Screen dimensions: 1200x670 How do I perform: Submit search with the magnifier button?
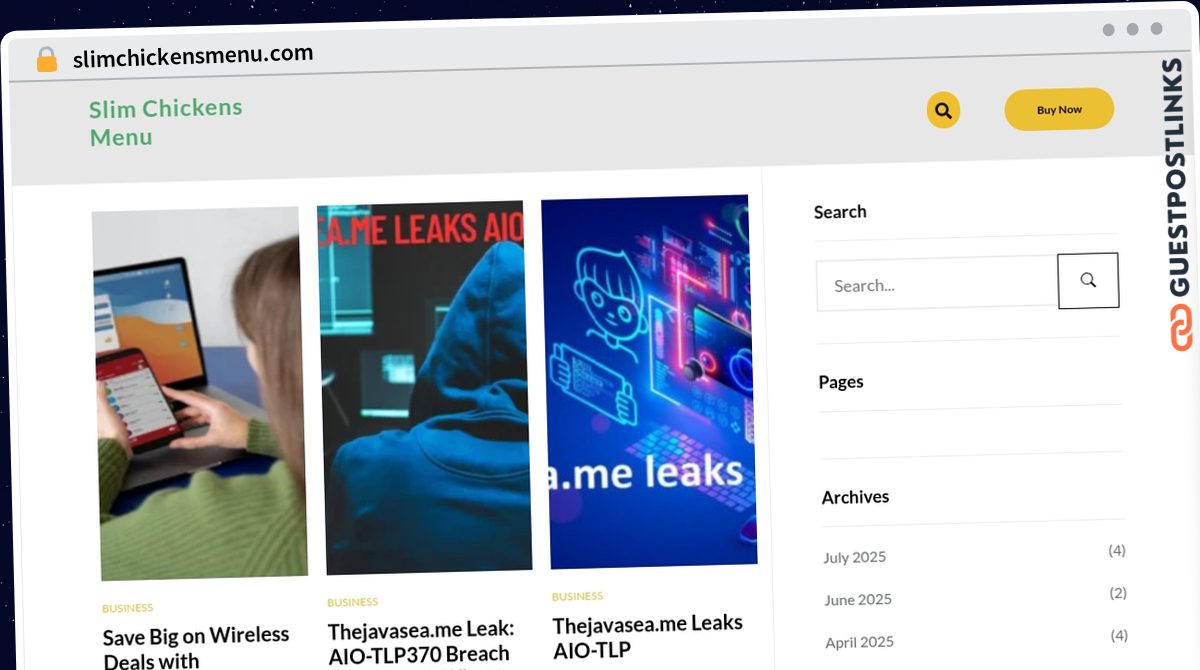[x=1088, y=280]
